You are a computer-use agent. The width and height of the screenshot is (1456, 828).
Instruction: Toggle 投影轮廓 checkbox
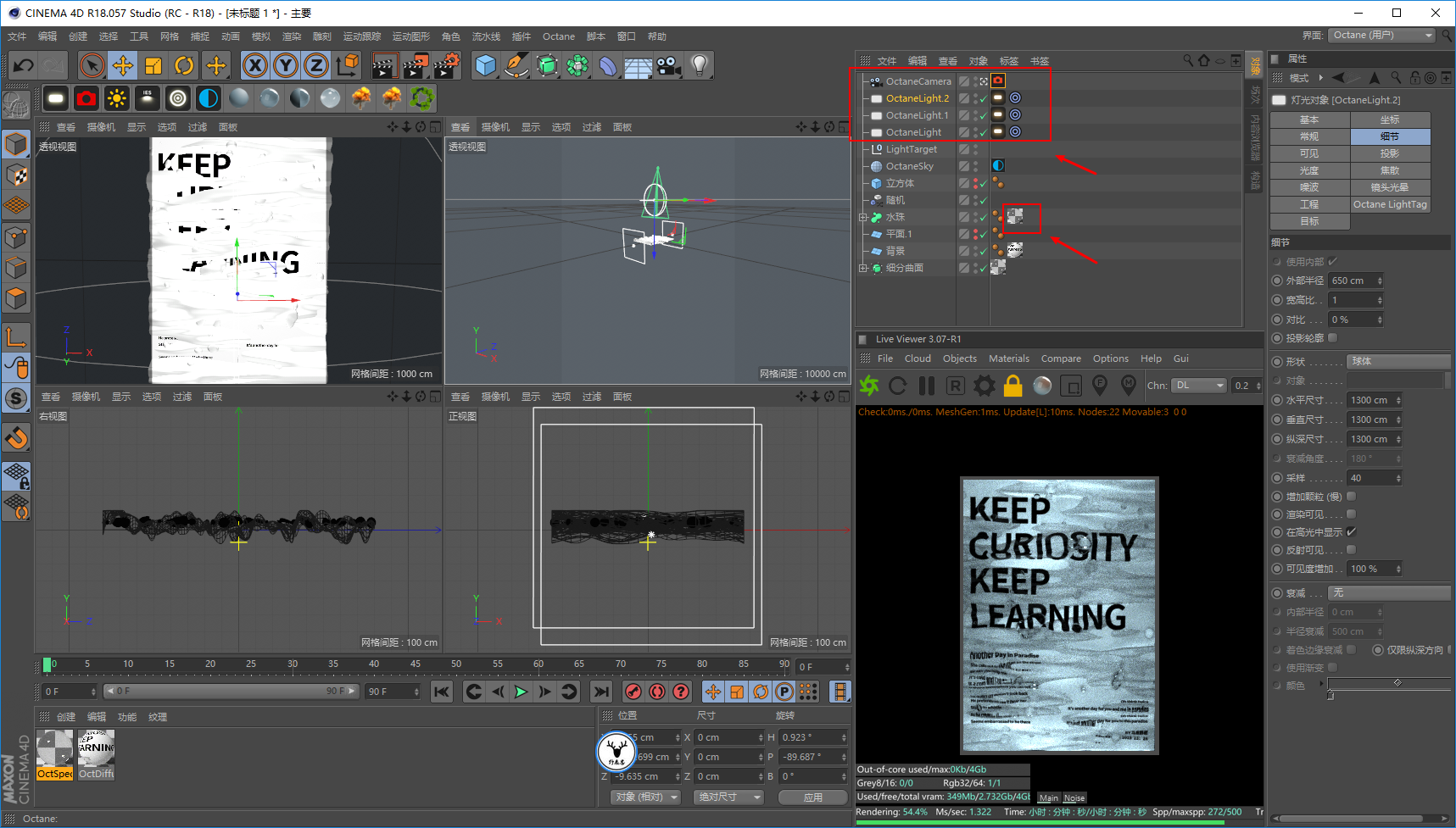tap(1332, 337)
